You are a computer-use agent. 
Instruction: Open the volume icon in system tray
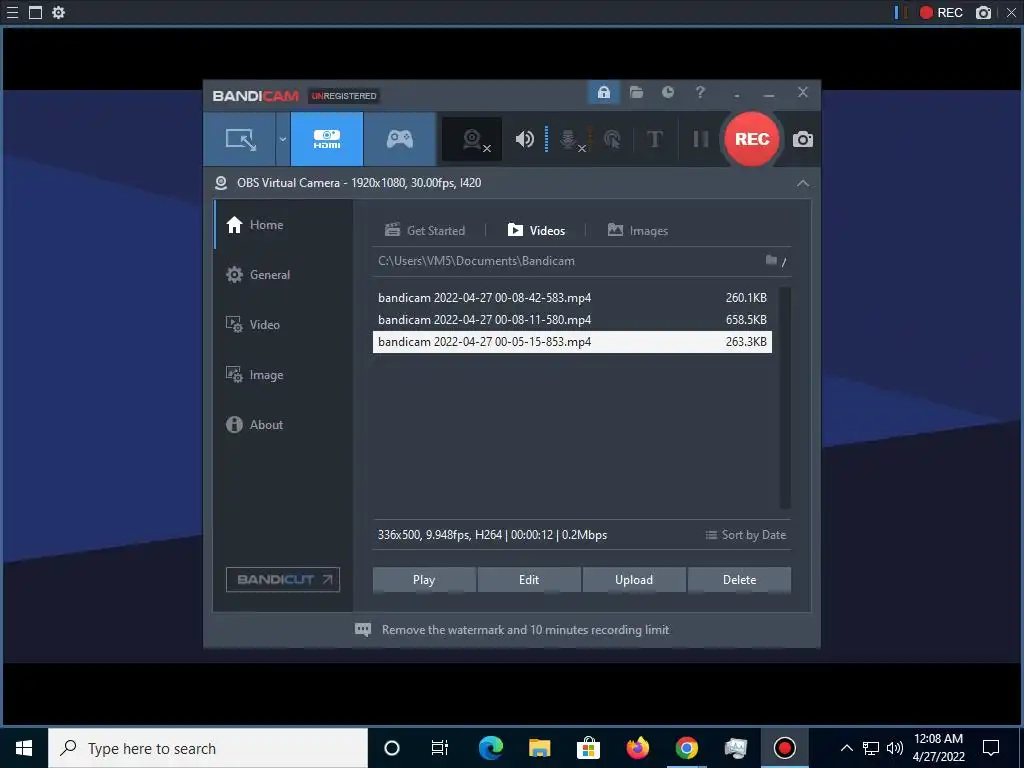tap(895, 748)
